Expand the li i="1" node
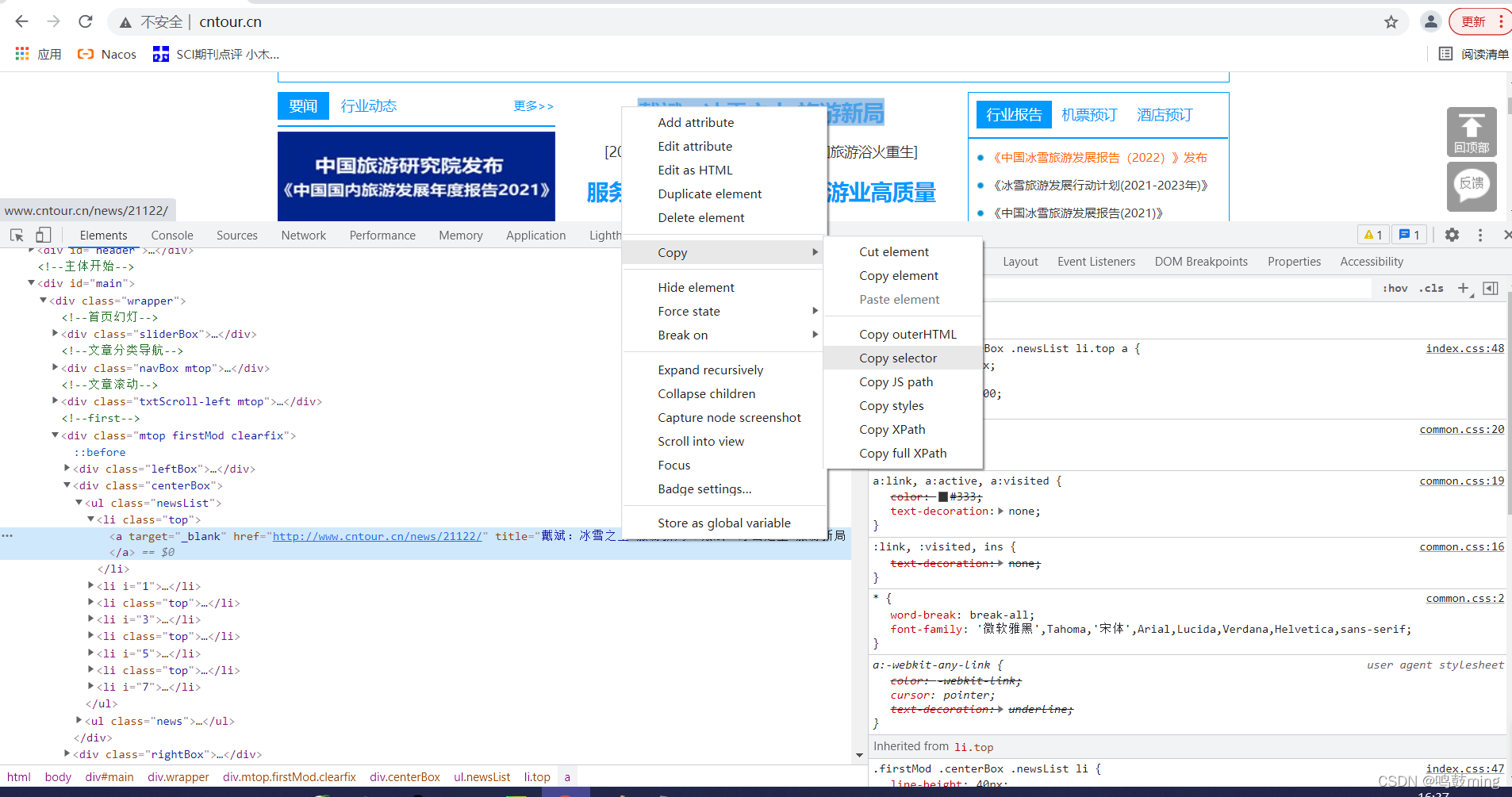The height and width of the screenshot is (797, 1512). tap(90, 586)
